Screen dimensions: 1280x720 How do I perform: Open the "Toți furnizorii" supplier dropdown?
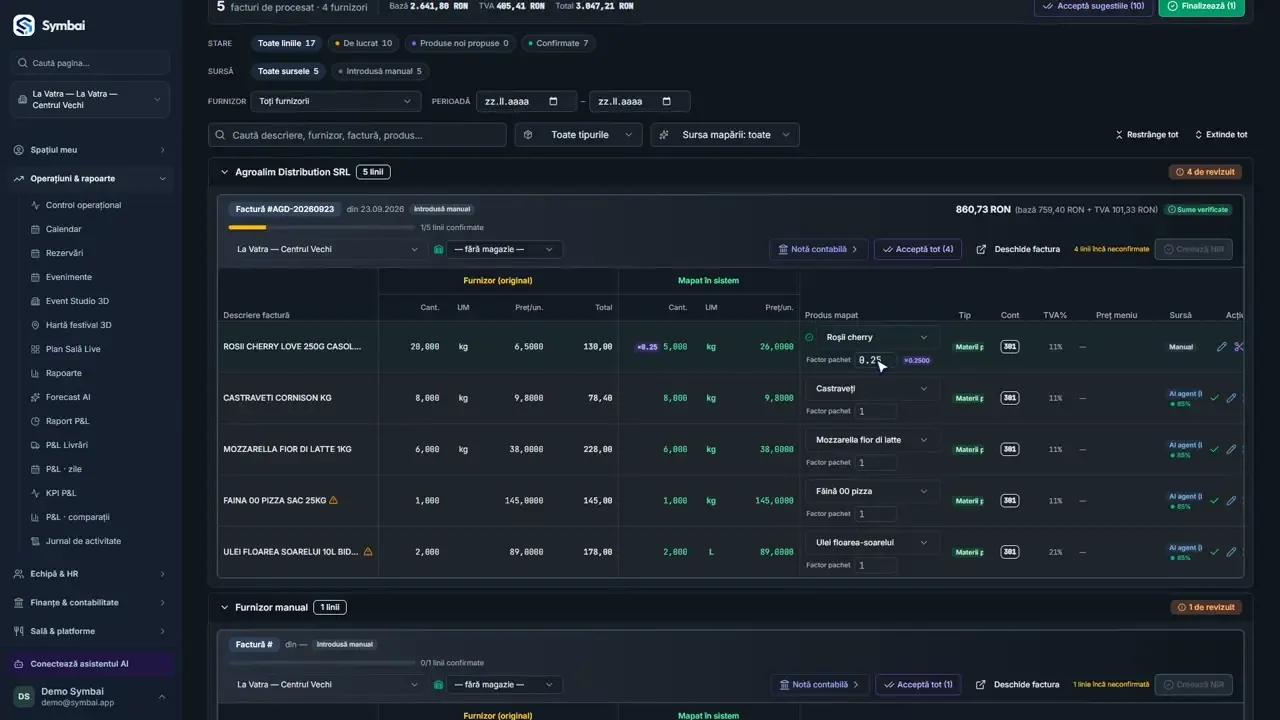[335, 101]
